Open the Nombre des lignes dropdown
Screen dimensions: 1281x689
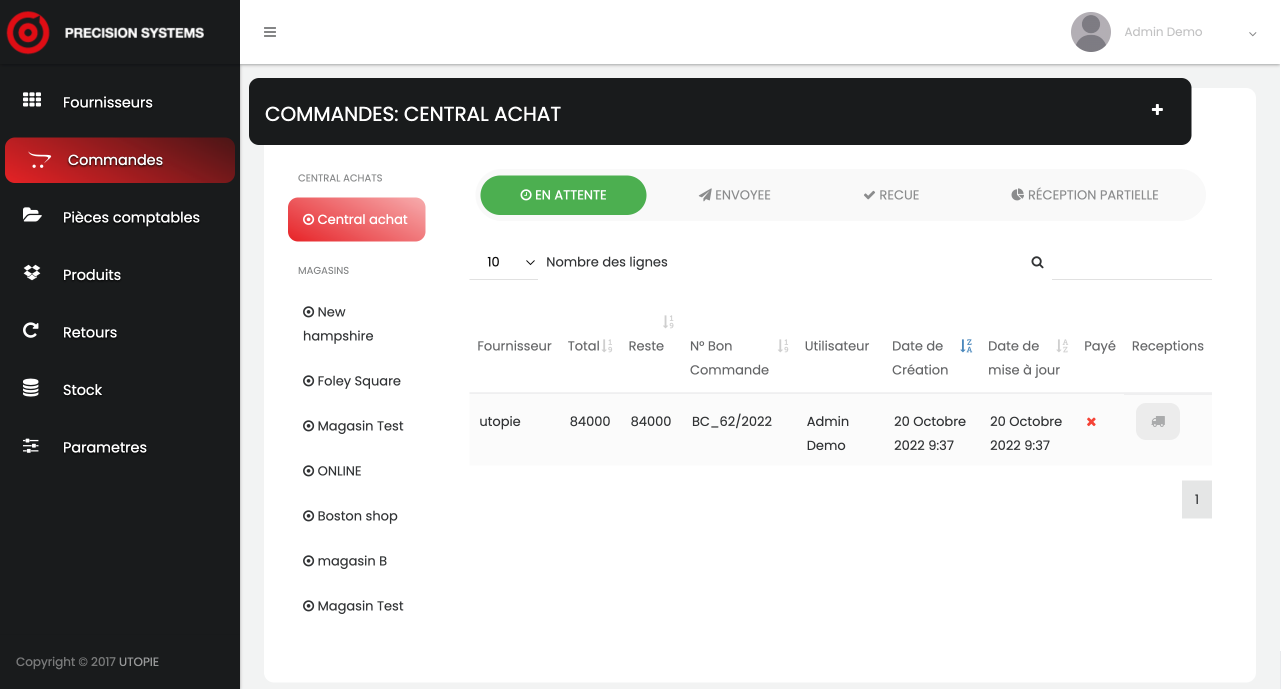[x=503, y=262]
